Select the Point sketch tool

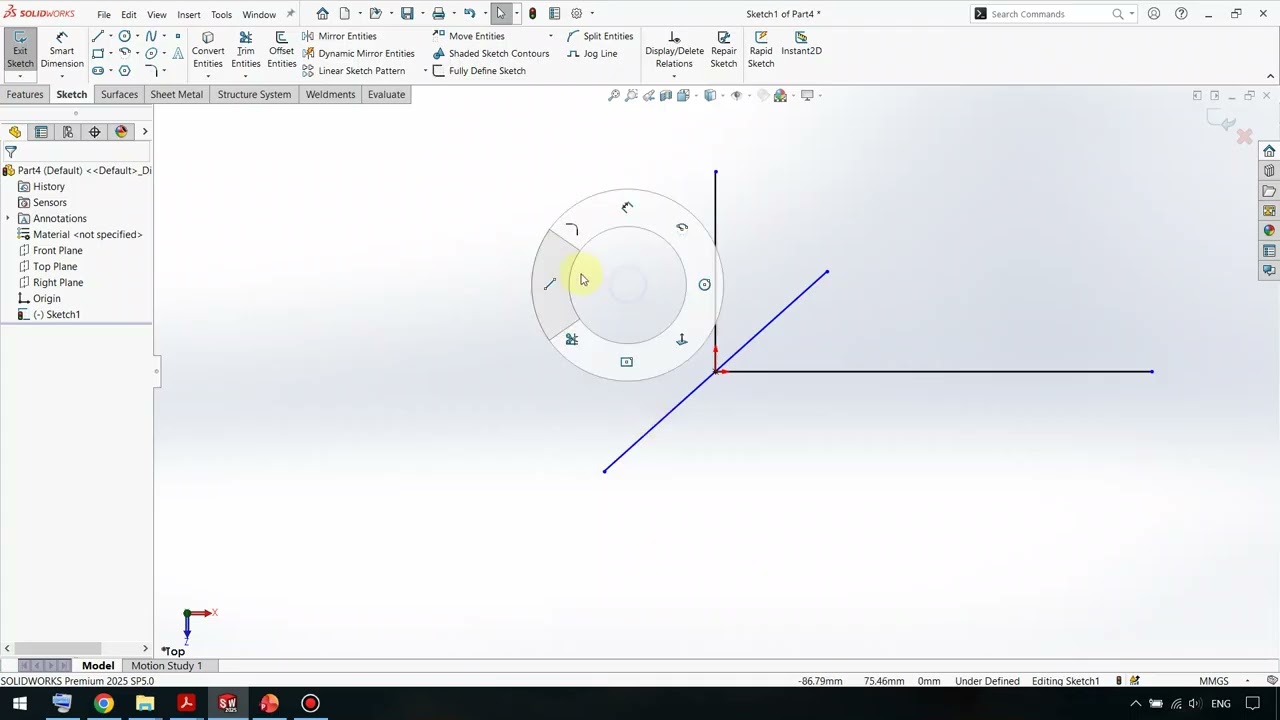point(178,36)
